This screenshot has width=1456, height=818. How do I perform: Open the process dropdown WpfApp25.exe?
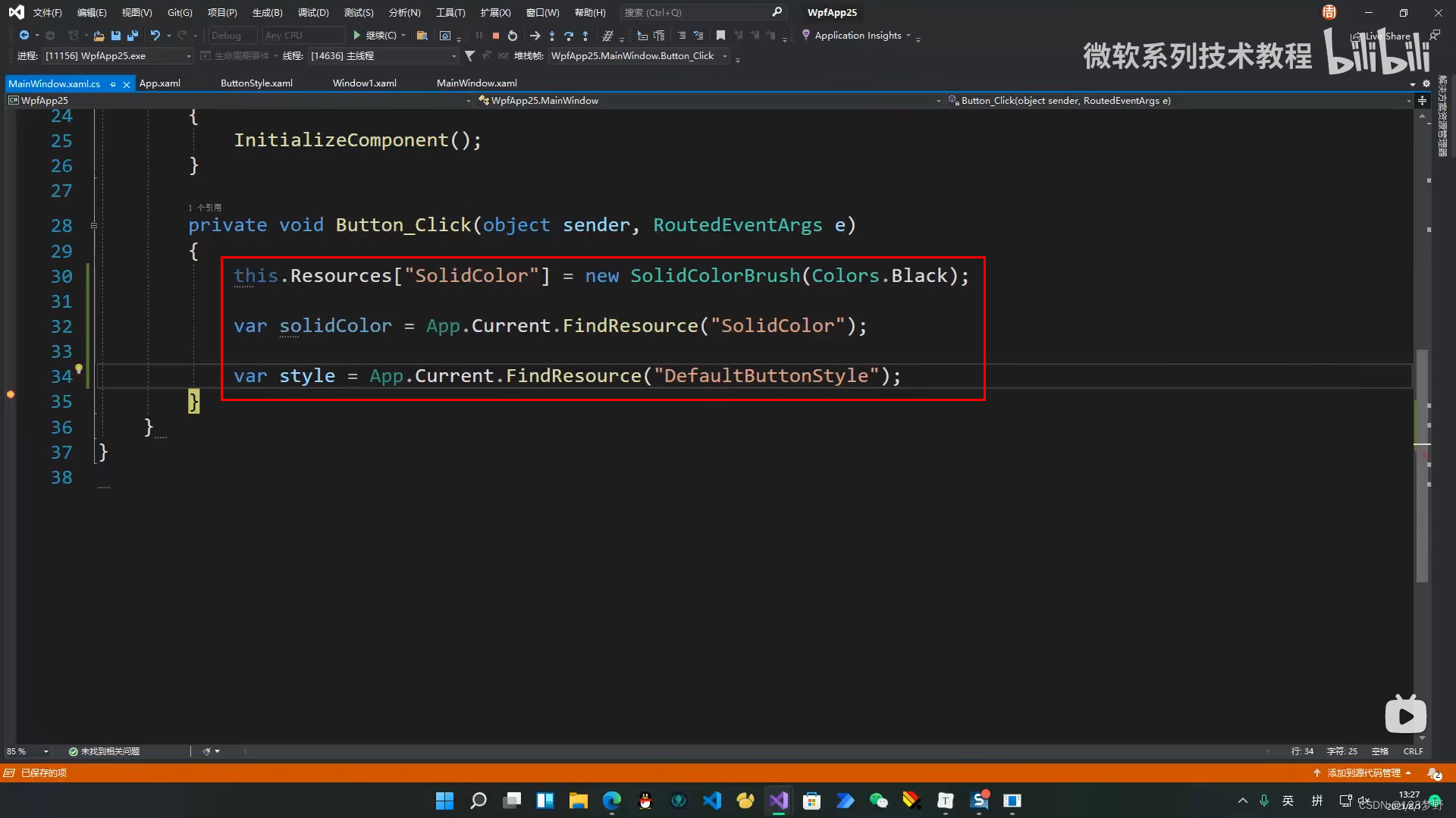118,56
